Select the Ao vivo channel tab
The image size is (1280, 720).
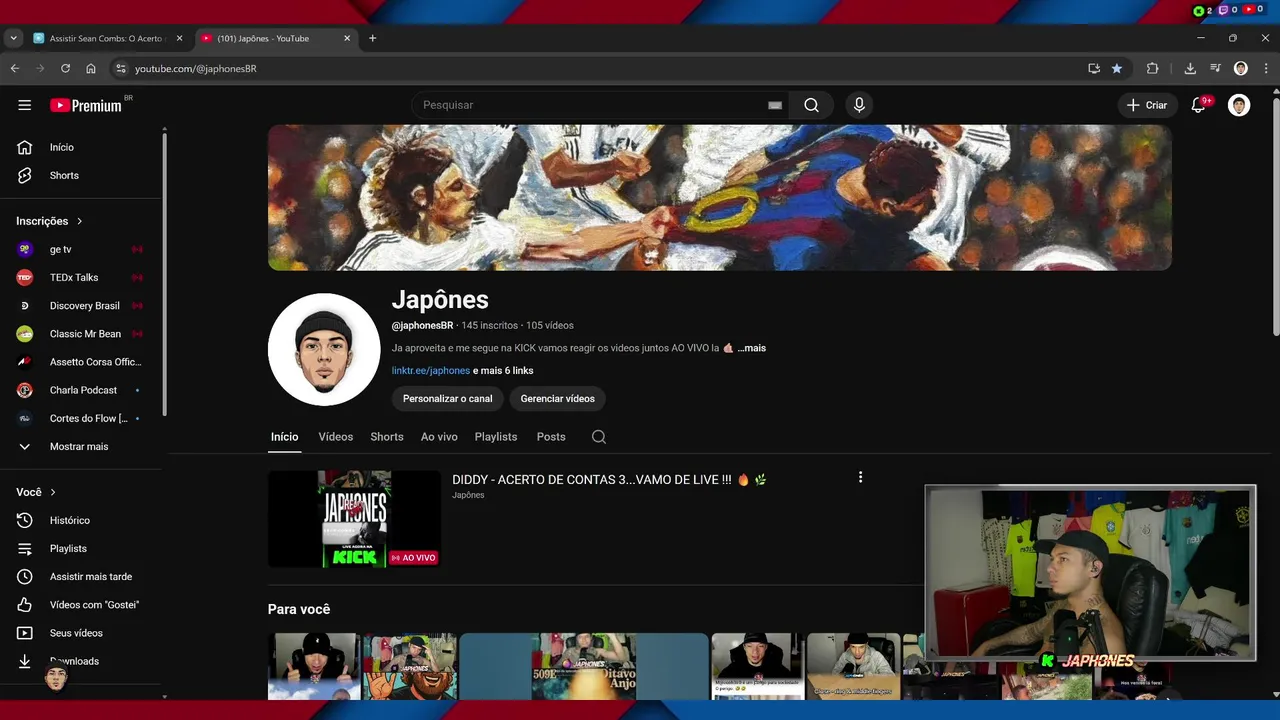[439, 437]
